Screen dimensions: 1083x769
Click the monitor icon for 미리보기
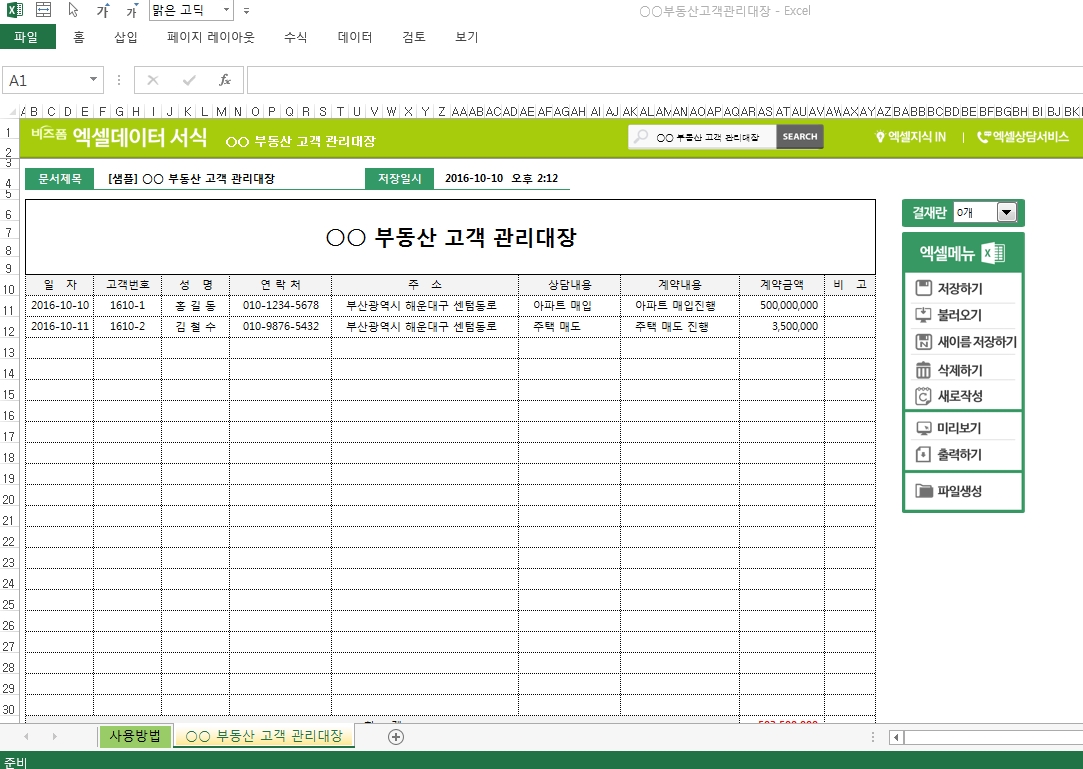923,428
